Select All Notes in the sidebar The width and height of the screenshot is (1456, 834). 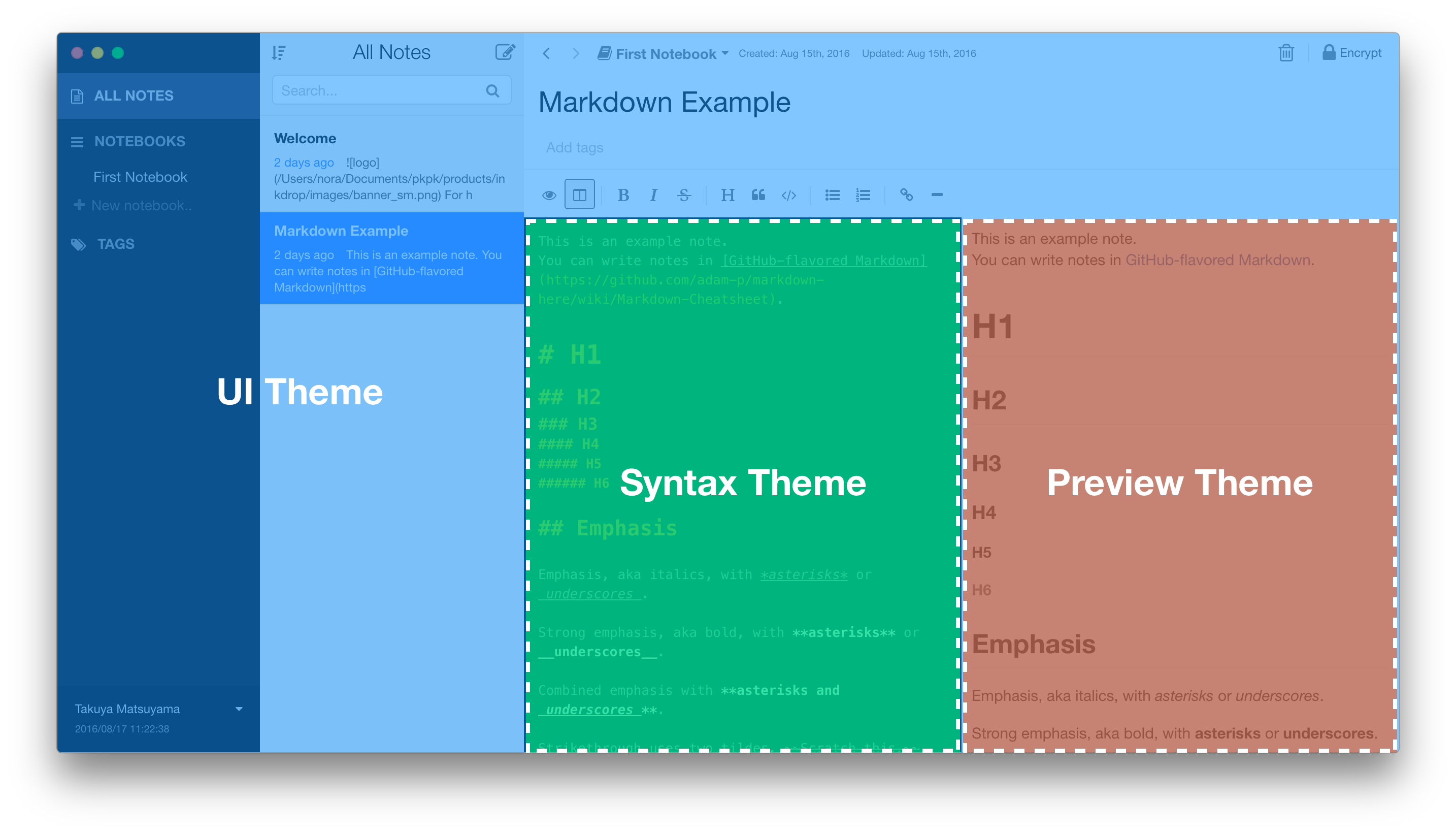[134, 95]
